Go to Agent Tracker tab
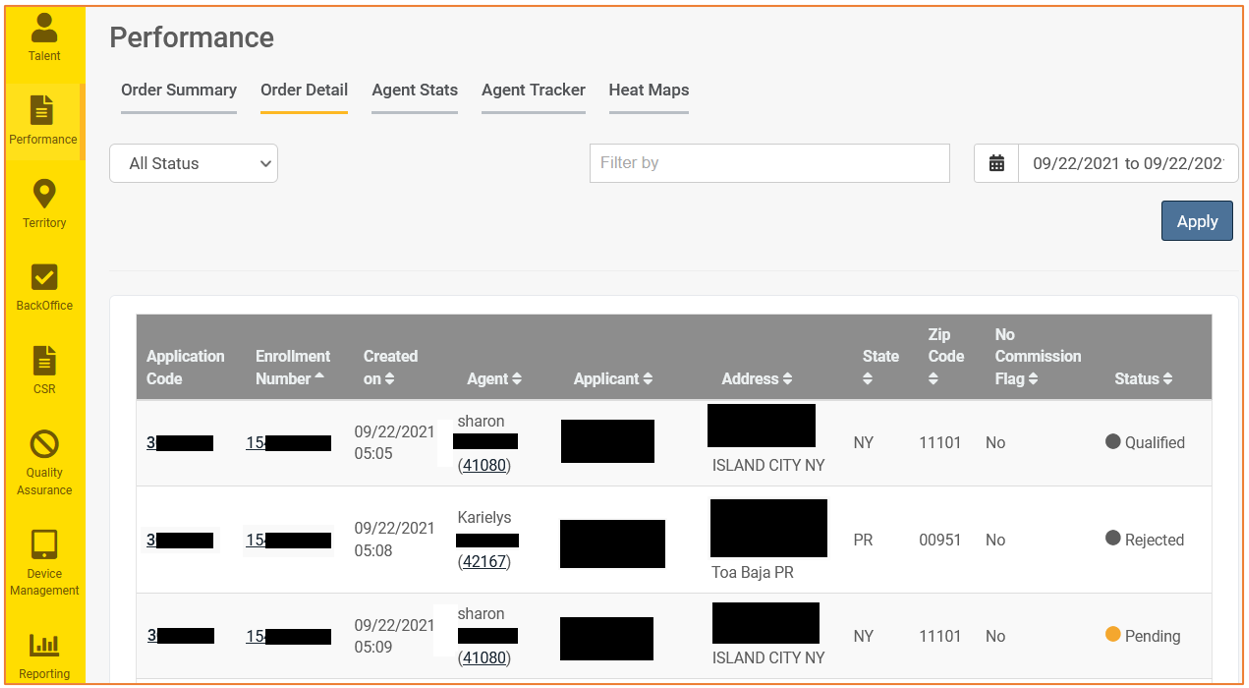The height and width of the screenshot is (688, 1249). coord(533,90)
